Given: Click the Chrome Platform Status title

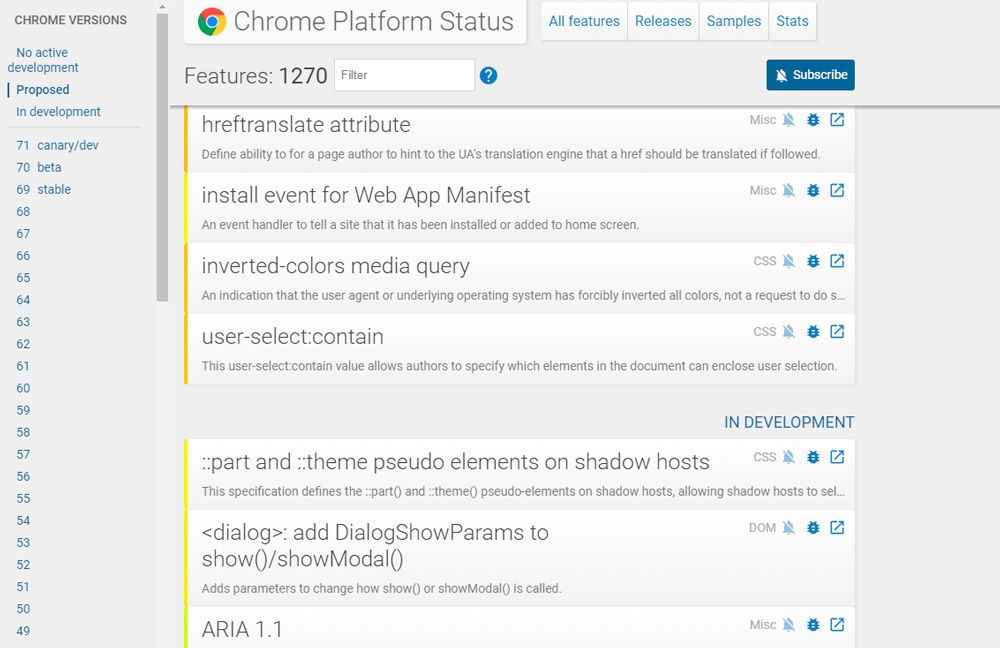Looking at the screenshot, I should coord(373,22).
